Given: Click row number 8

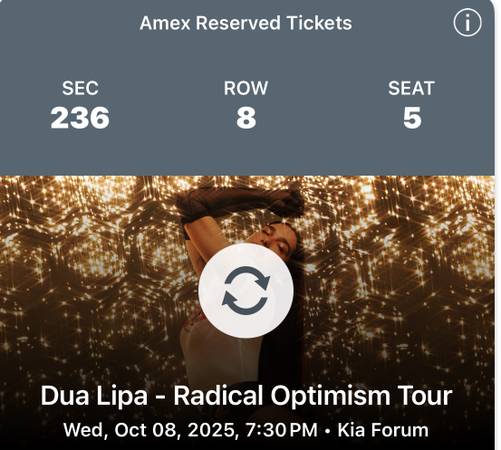Looking at the screenshot, I should point(246,118).
